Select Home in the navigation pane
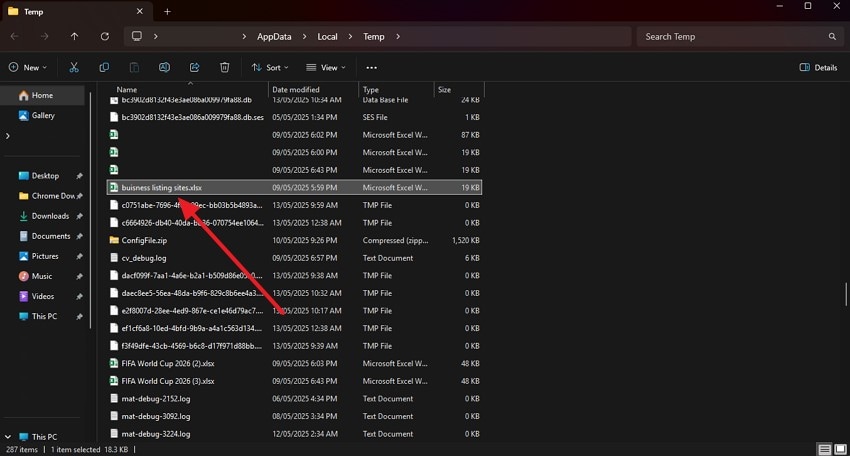Viewport: 850px width, 456px height. 43,95
